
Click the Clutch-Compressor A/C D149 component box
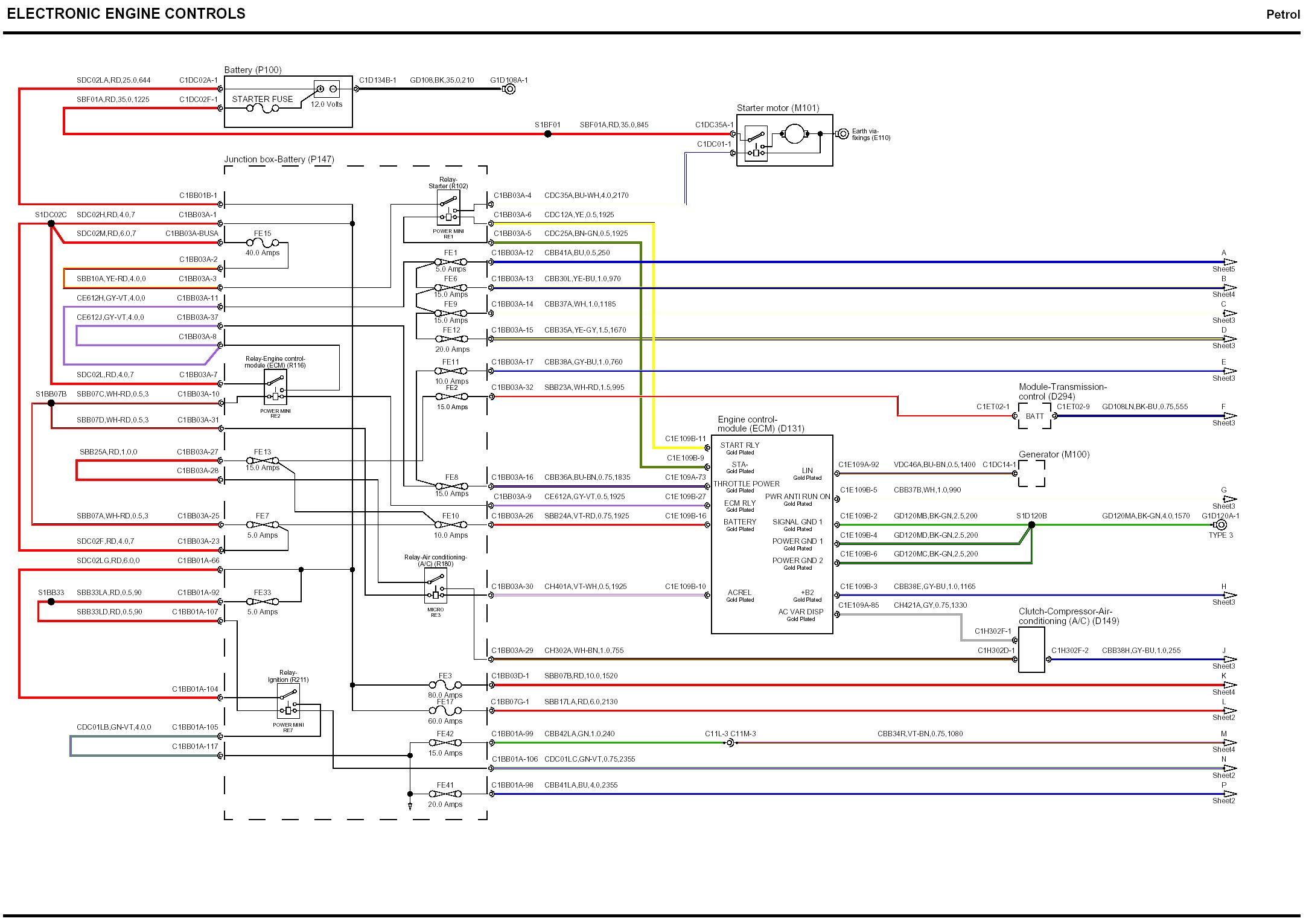[x=1031, y=649]
